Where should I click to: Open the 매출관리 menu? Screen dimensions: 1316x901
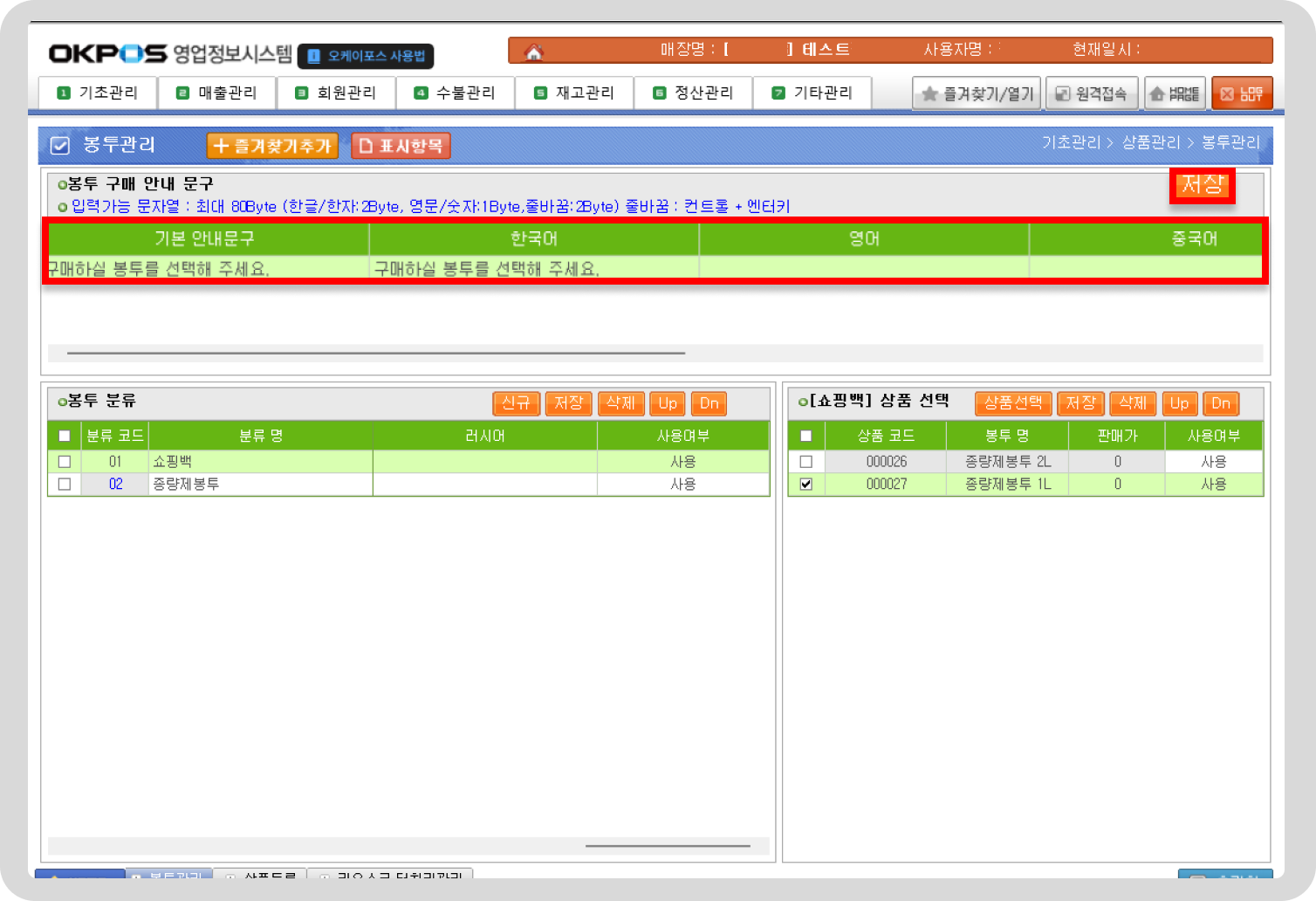click(217, 93)
